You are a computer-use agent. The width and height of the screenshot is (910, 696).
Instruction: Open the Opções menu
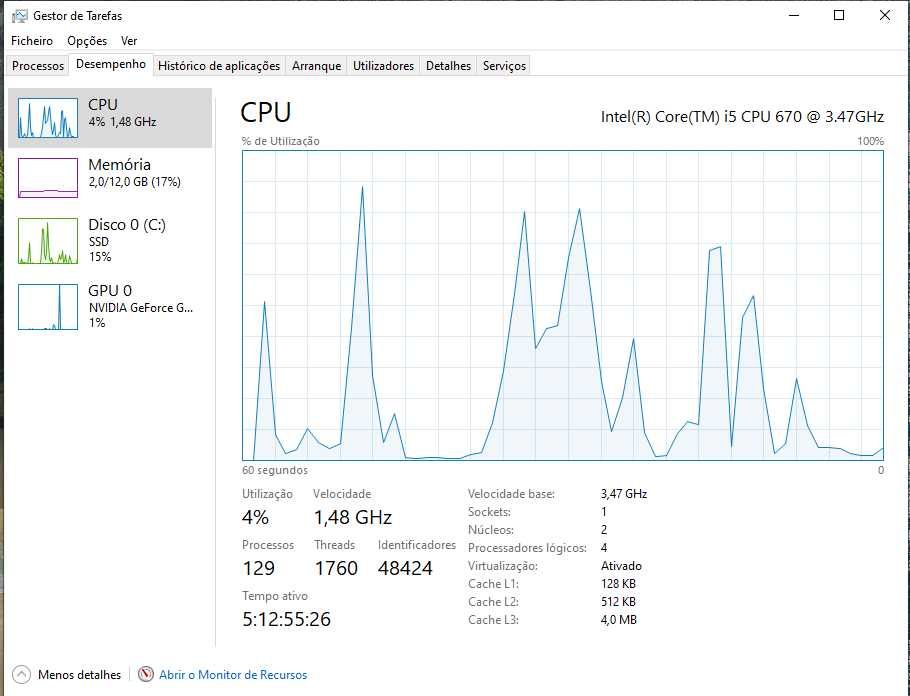pyautogui.click(x=87, y=41)
